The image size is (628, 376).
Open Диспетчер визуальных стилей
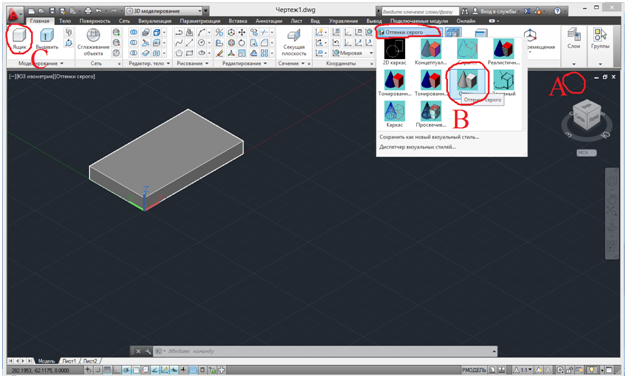pos(417,147)
